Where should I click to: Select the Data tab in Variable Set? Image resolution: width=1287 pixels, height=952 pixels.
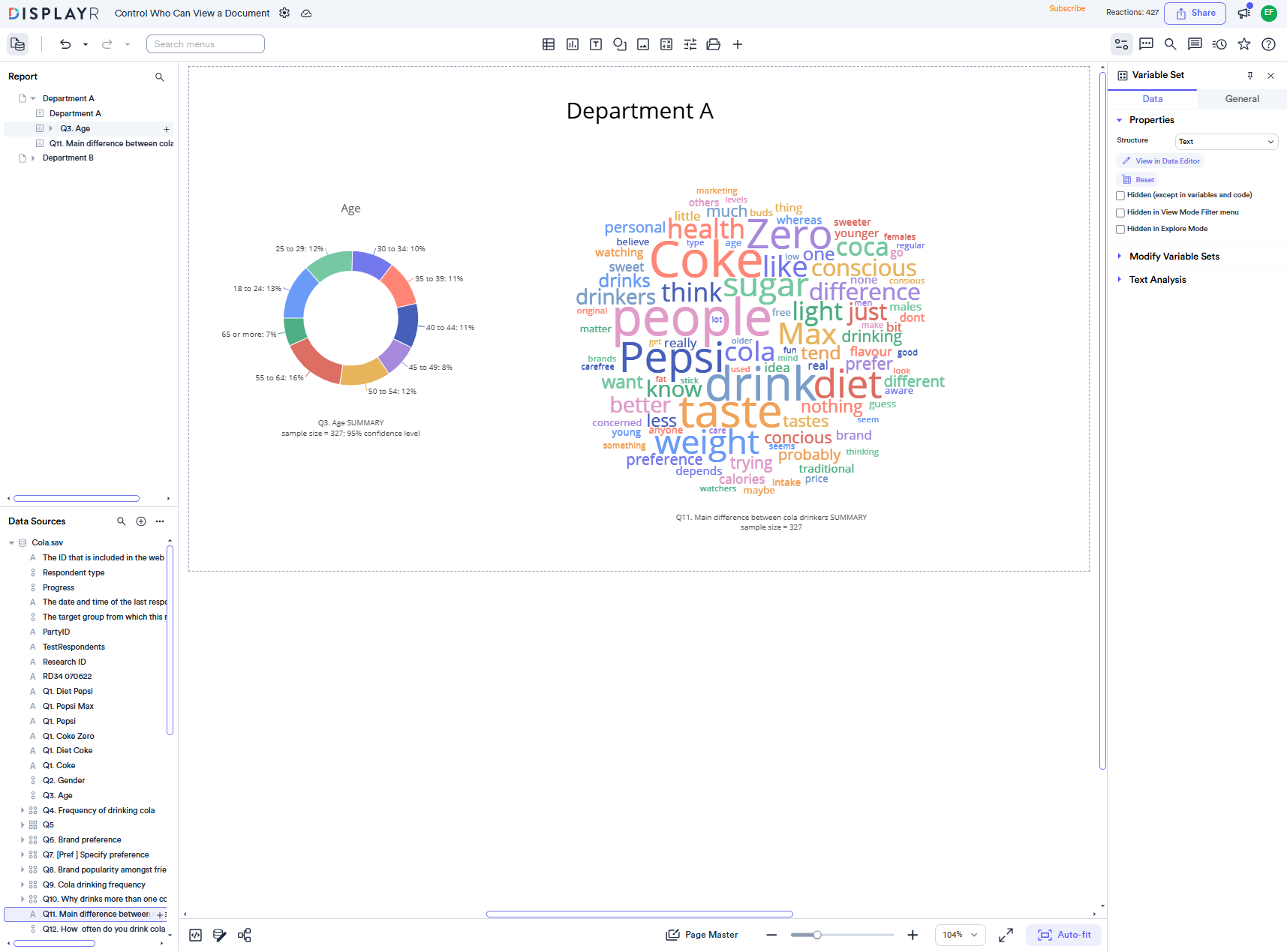(1152, 98)
